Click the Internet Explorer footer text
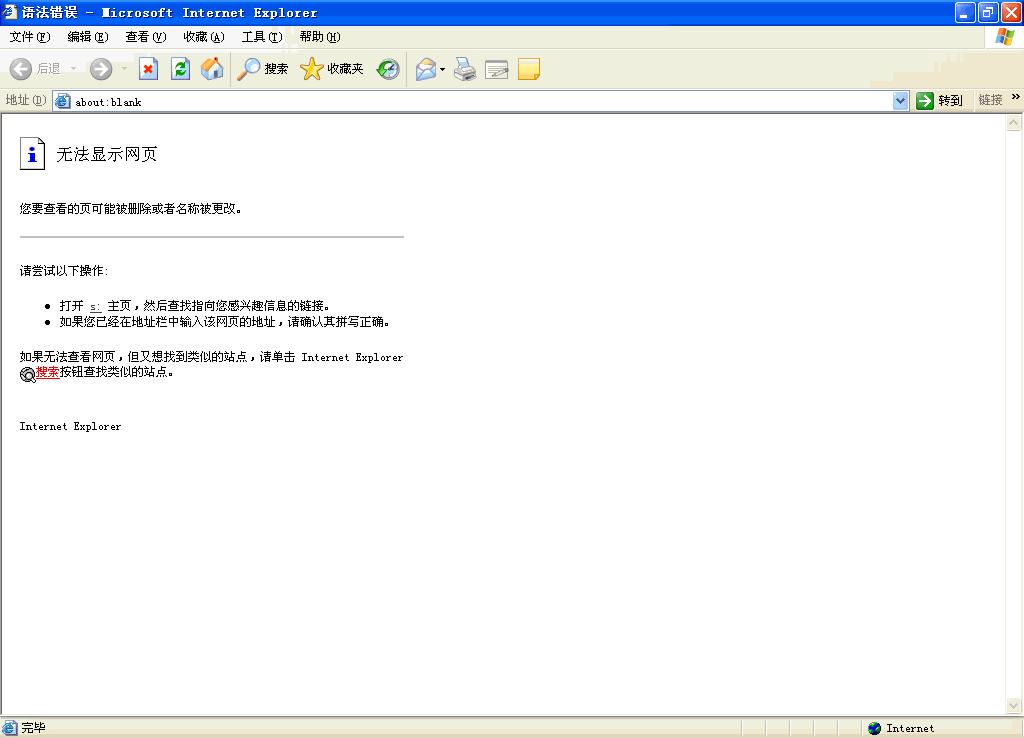 [x=70, y=426]
